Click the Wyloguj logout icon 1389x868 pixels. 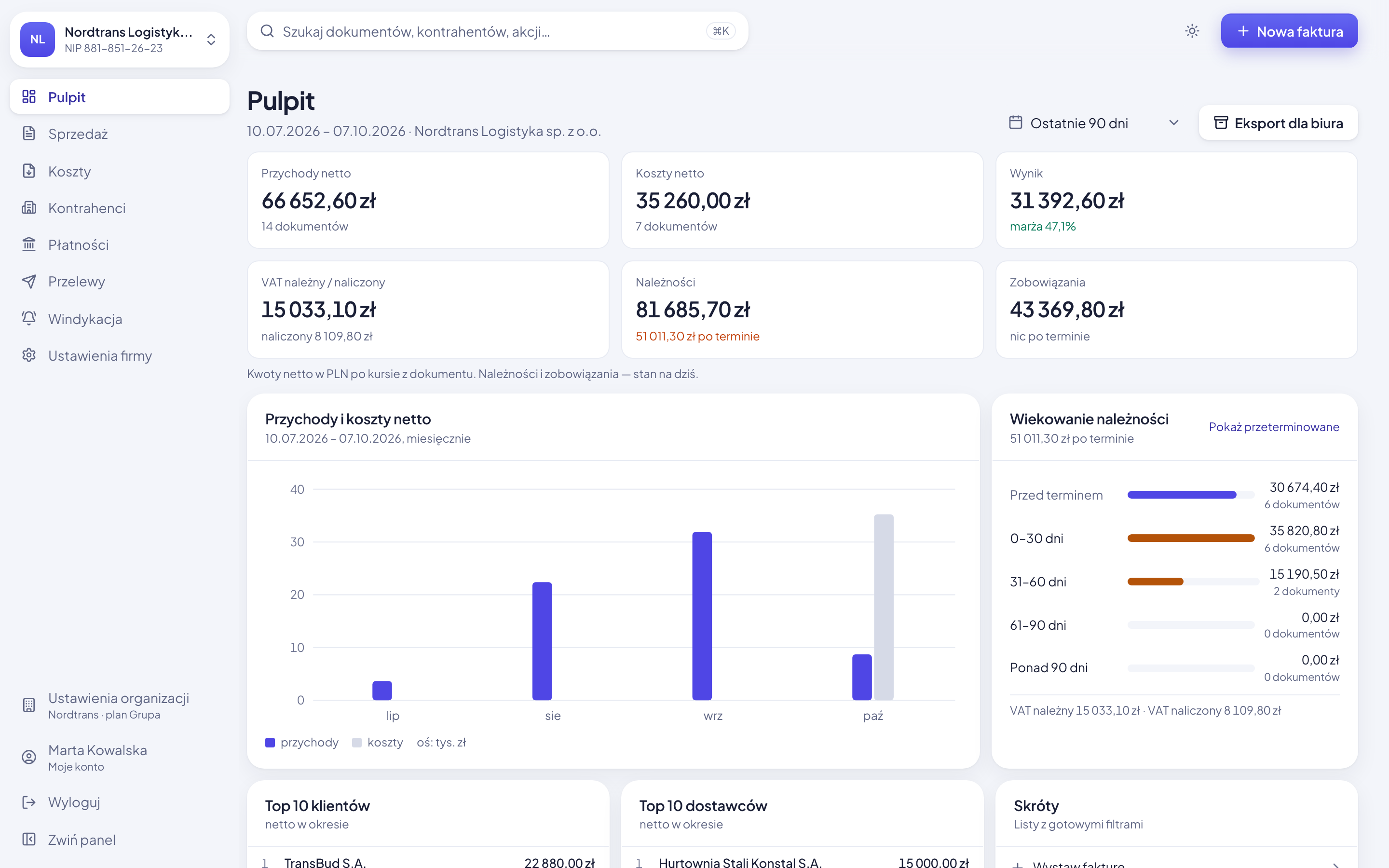coord(29,802)
